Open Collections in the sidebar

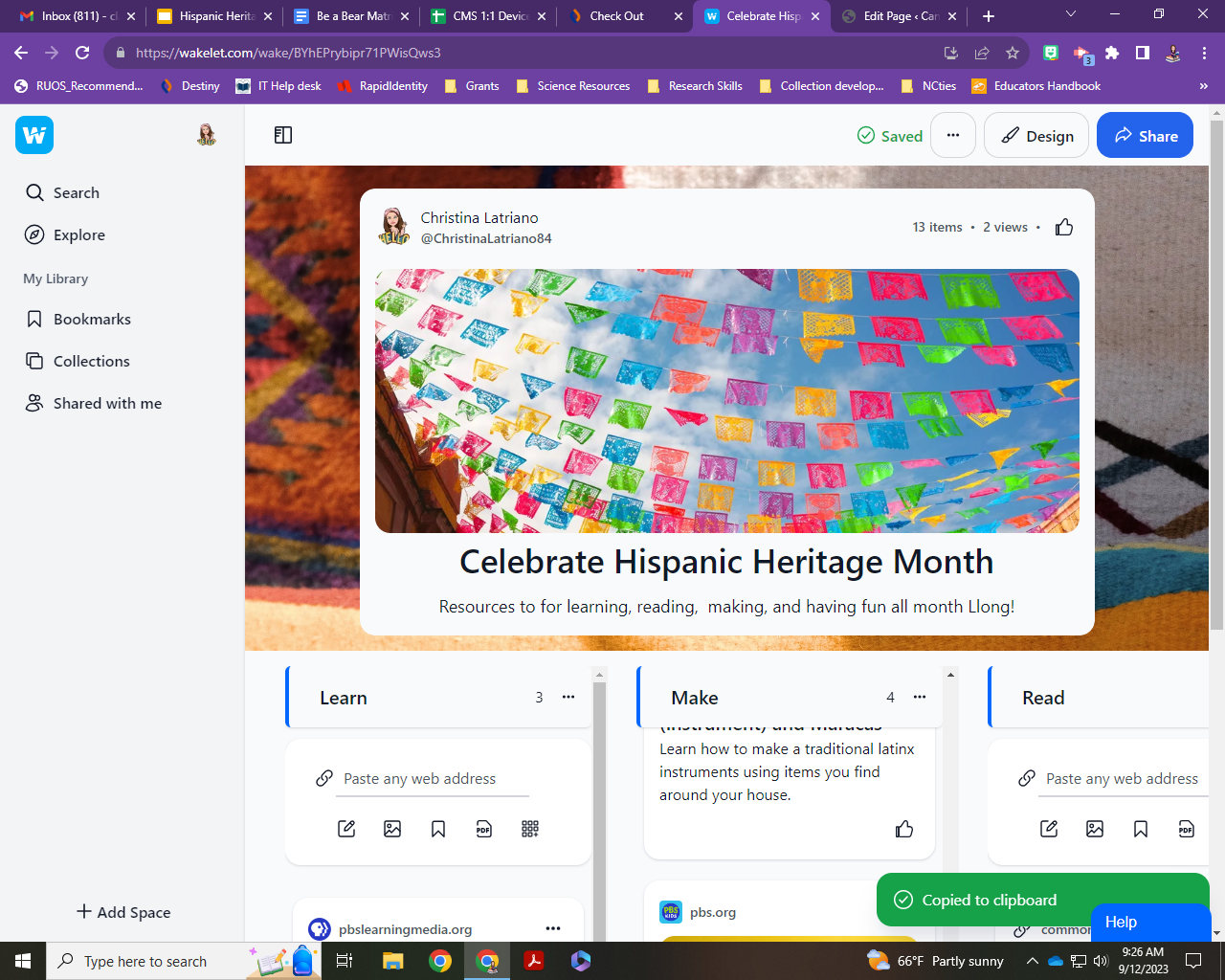(91, 361)
